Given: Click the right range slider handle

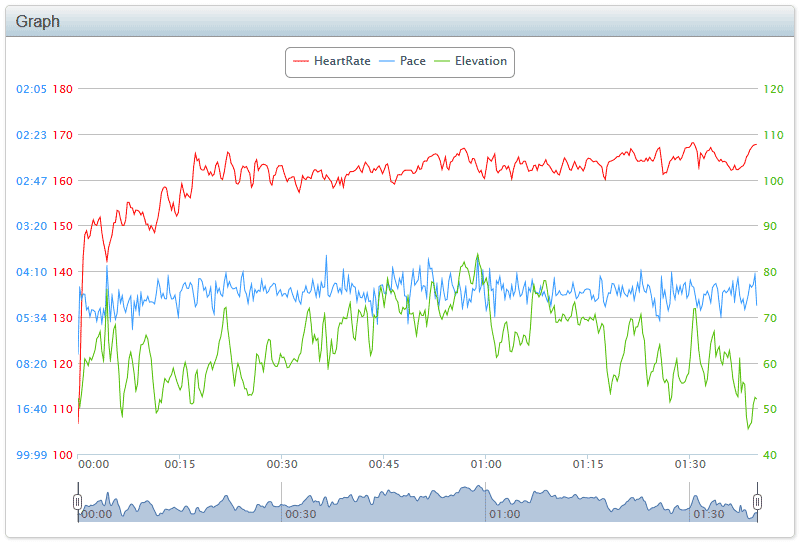Looking at the screenshot, I should click(758, 502).
